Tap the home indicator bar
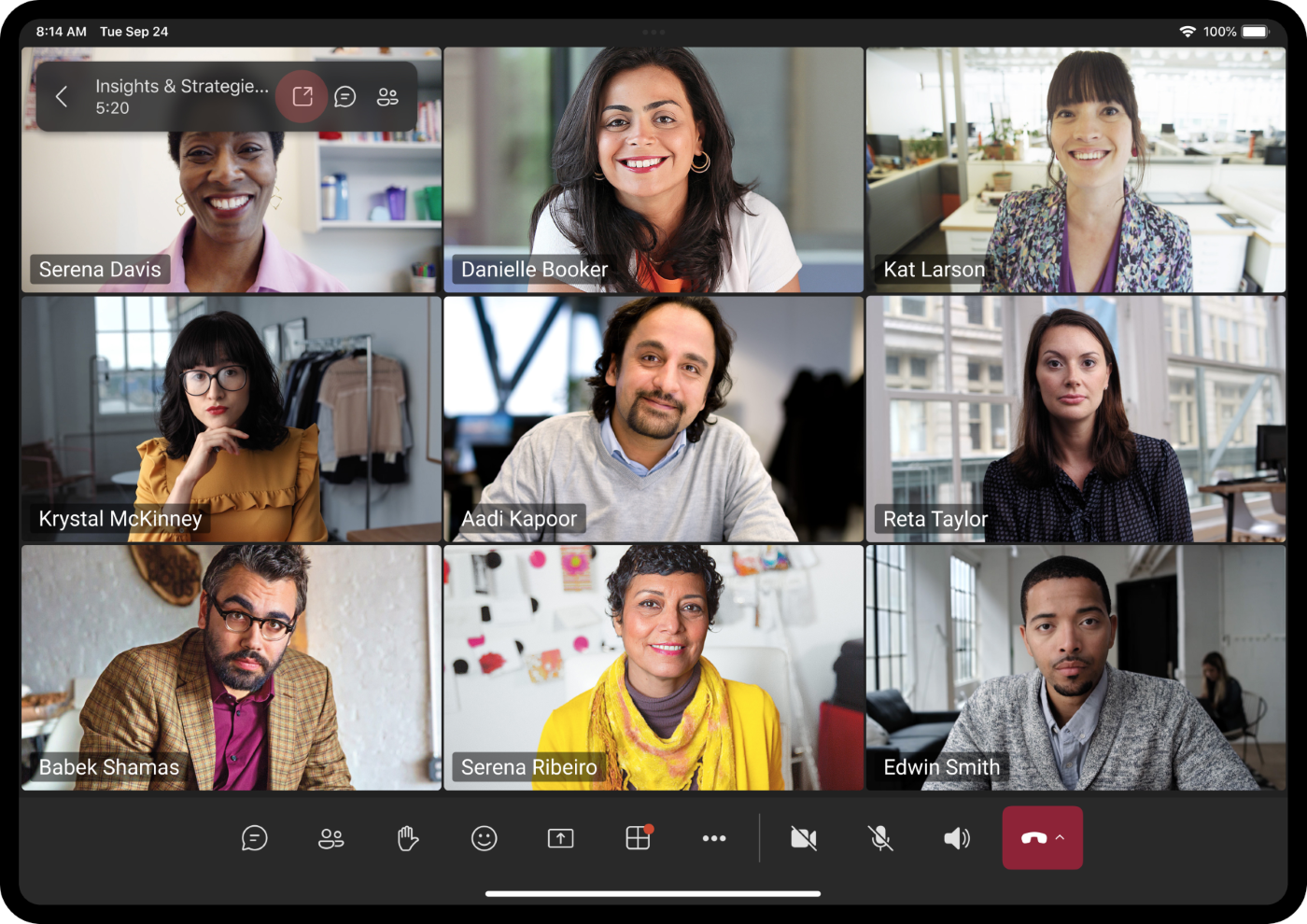 click(x=653, y=893)
